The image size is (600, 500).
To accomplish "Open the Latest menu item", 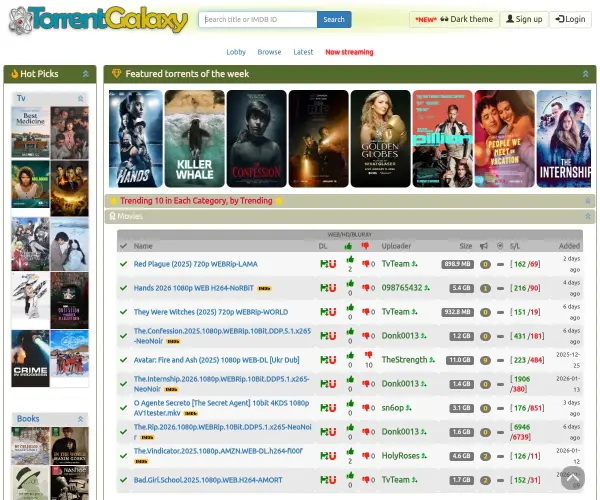I will pyautogui.click(x=303, y=52).
